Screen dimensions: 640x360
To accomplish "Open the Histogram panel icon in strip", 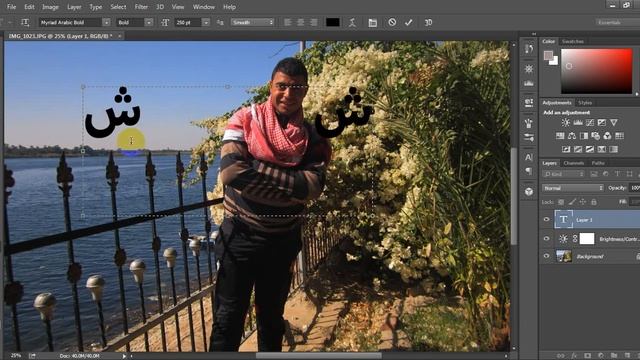I will click(529, 84).
